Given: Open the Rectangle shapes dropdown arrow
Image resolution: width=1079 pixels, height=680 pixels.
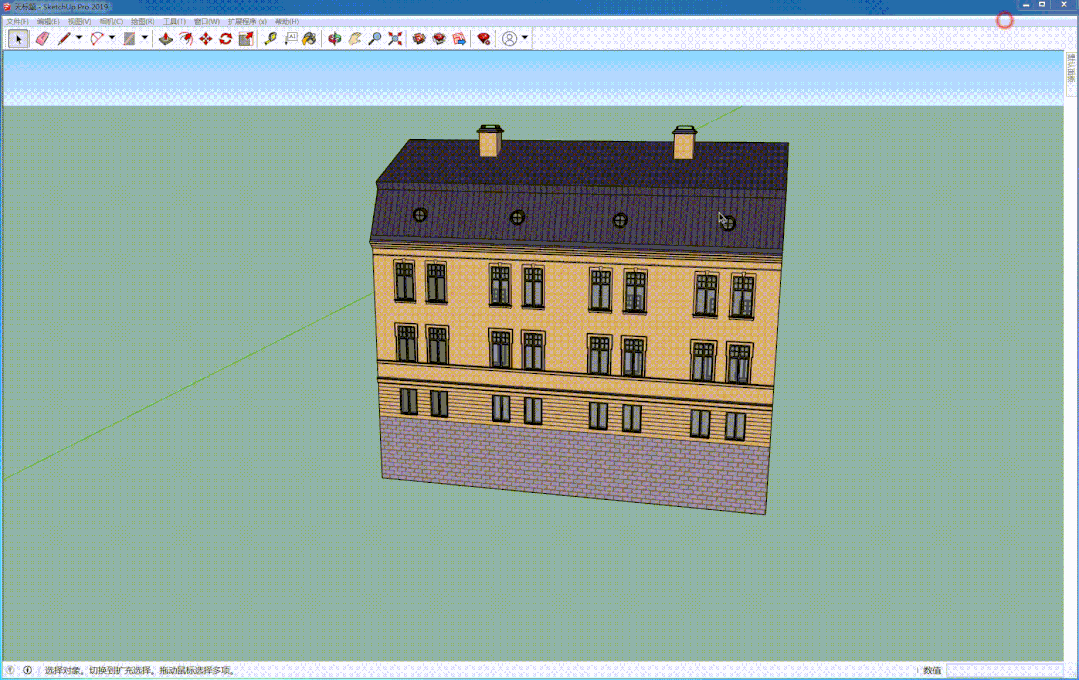Looking at the screenshot, I should click(x=145, y=39).
